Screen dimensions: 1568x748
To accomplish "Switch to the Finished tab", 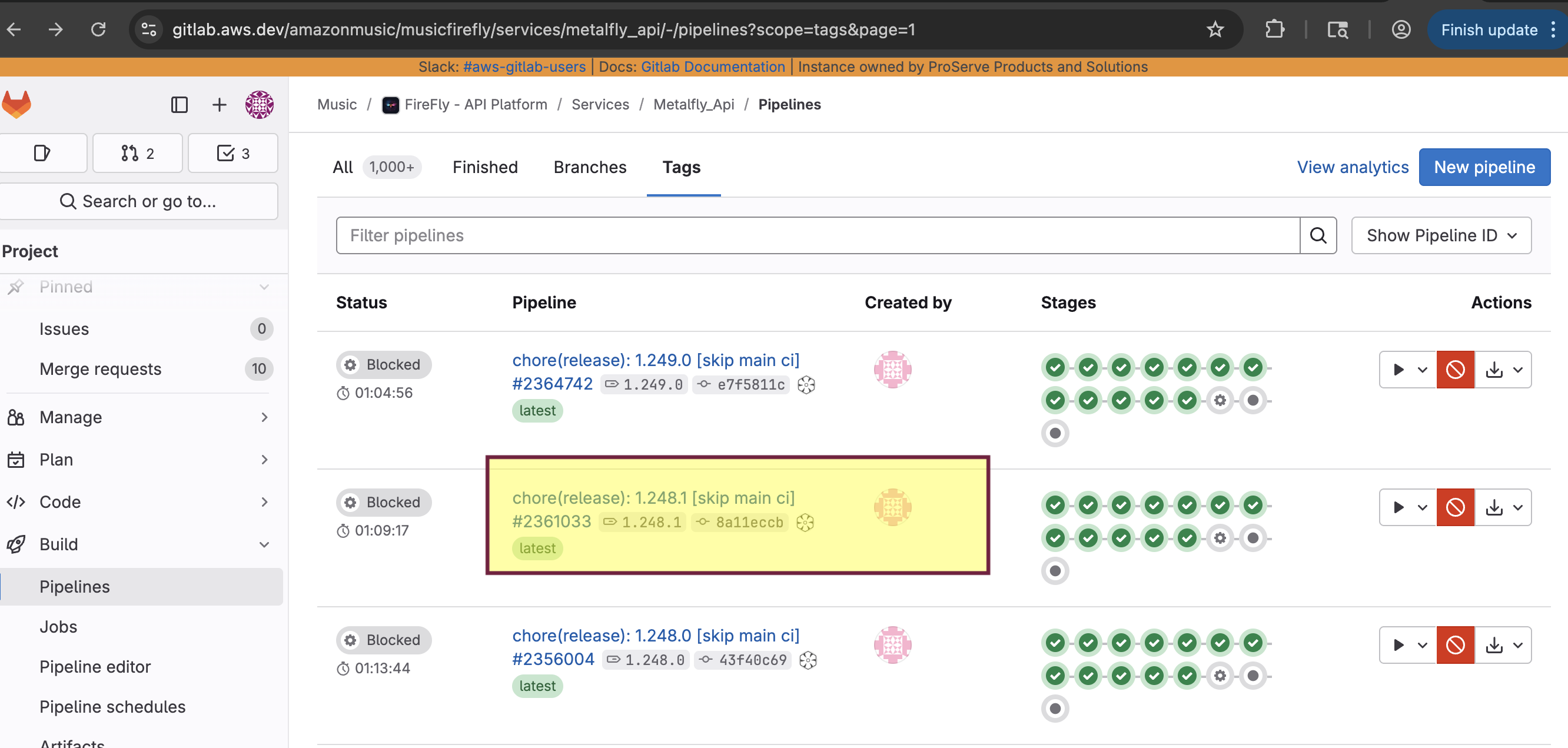I will tap(484, 167).
